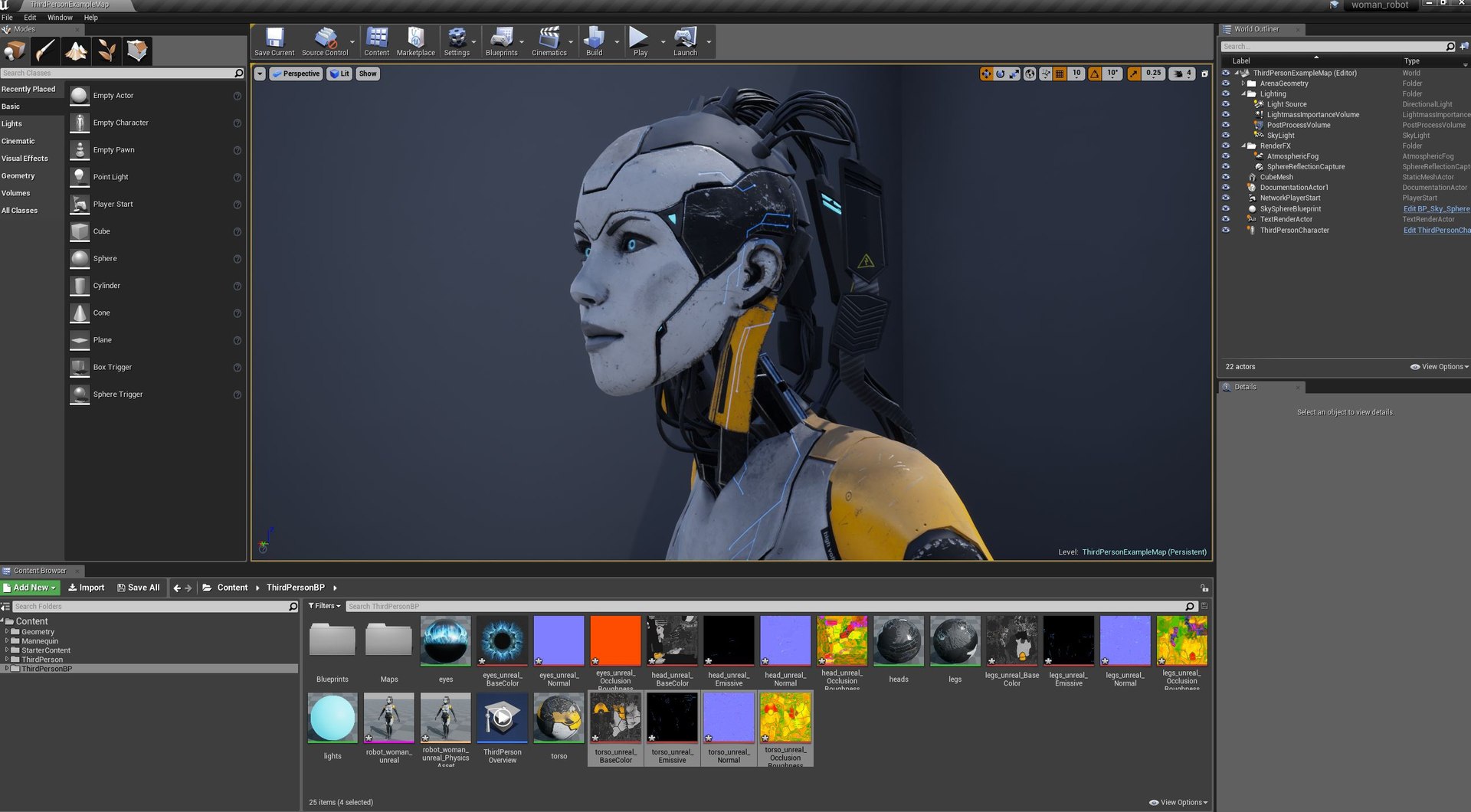Image resolution: width=1471 pixels, height=812 pixels.
Task: Toggle visibility of AtmosphericFog actor
Action: [1225, 156]
